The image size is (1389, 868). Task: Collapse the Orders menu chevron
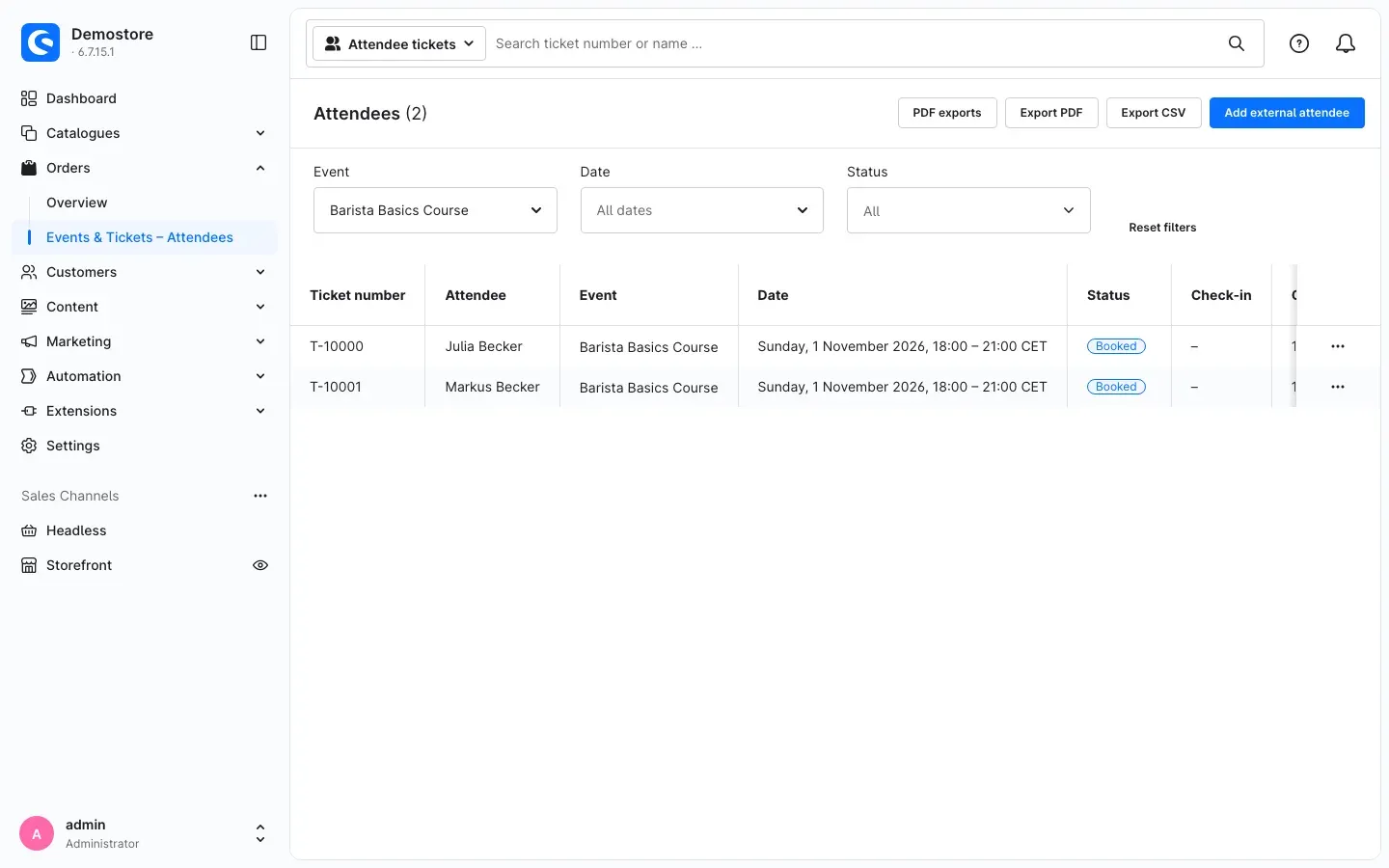coord(260,168)
